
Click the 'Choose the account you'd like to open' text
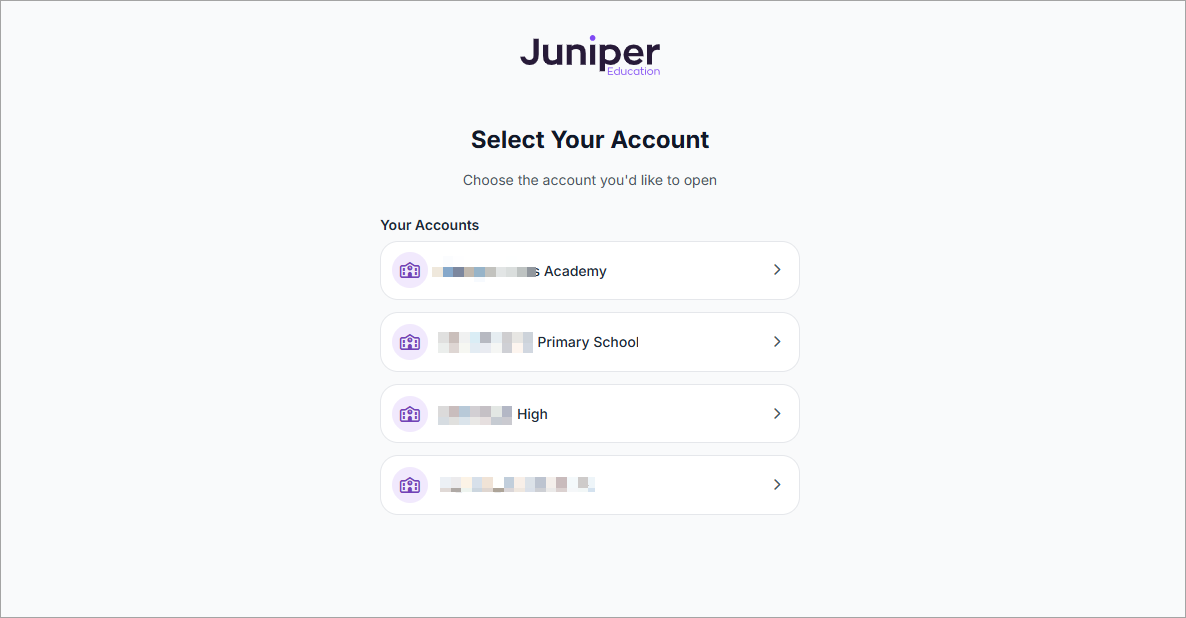pos(590,180)
